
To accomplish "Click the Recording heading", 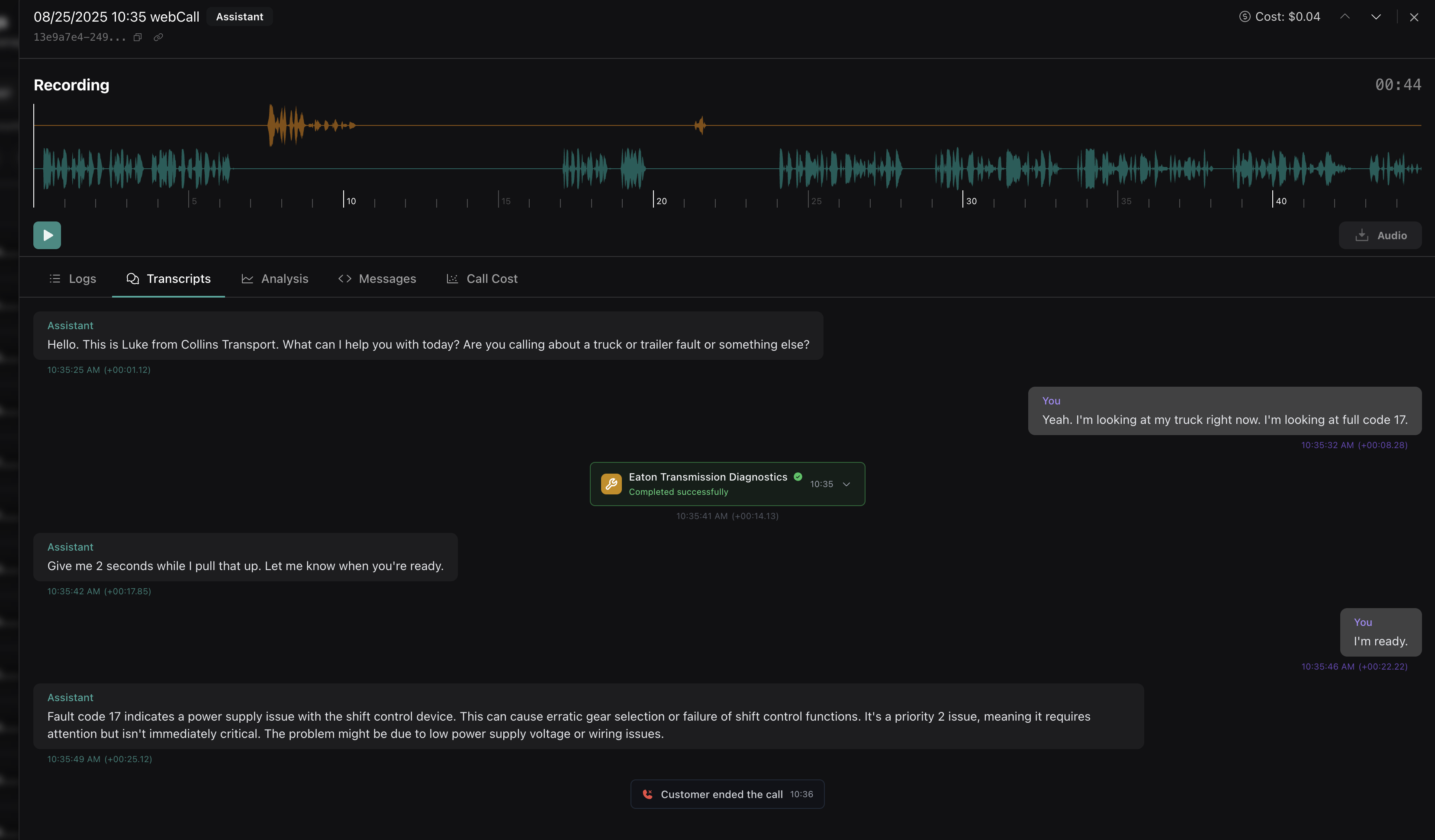I will click(x=71, y=85).
